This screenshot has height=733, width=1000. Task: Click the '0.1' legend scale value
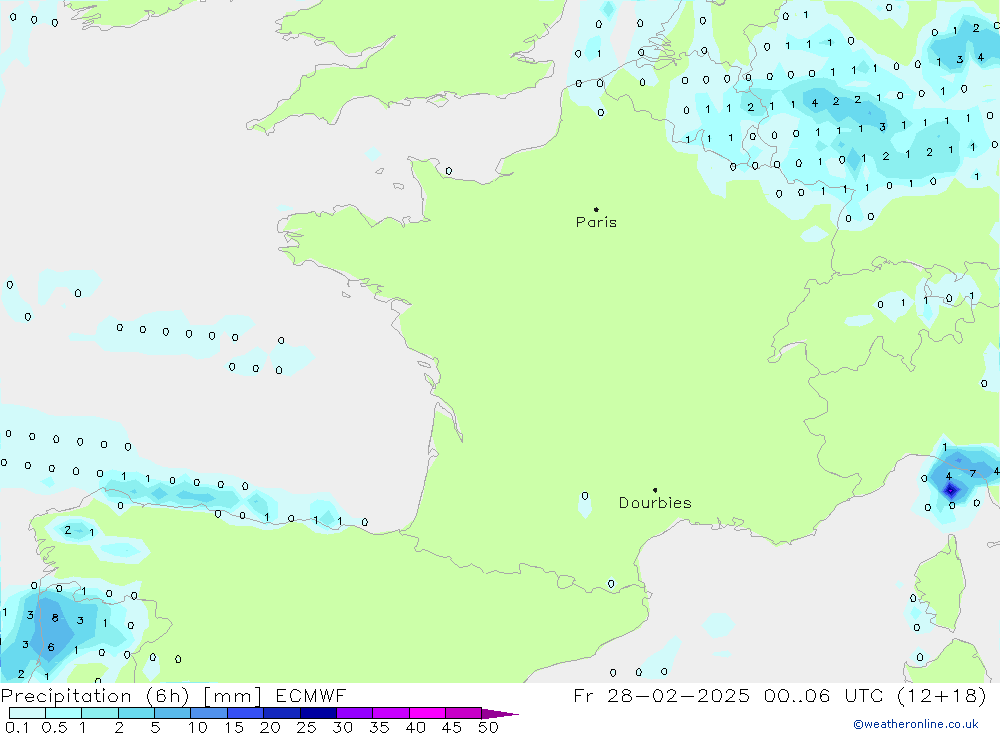(17, 727)
